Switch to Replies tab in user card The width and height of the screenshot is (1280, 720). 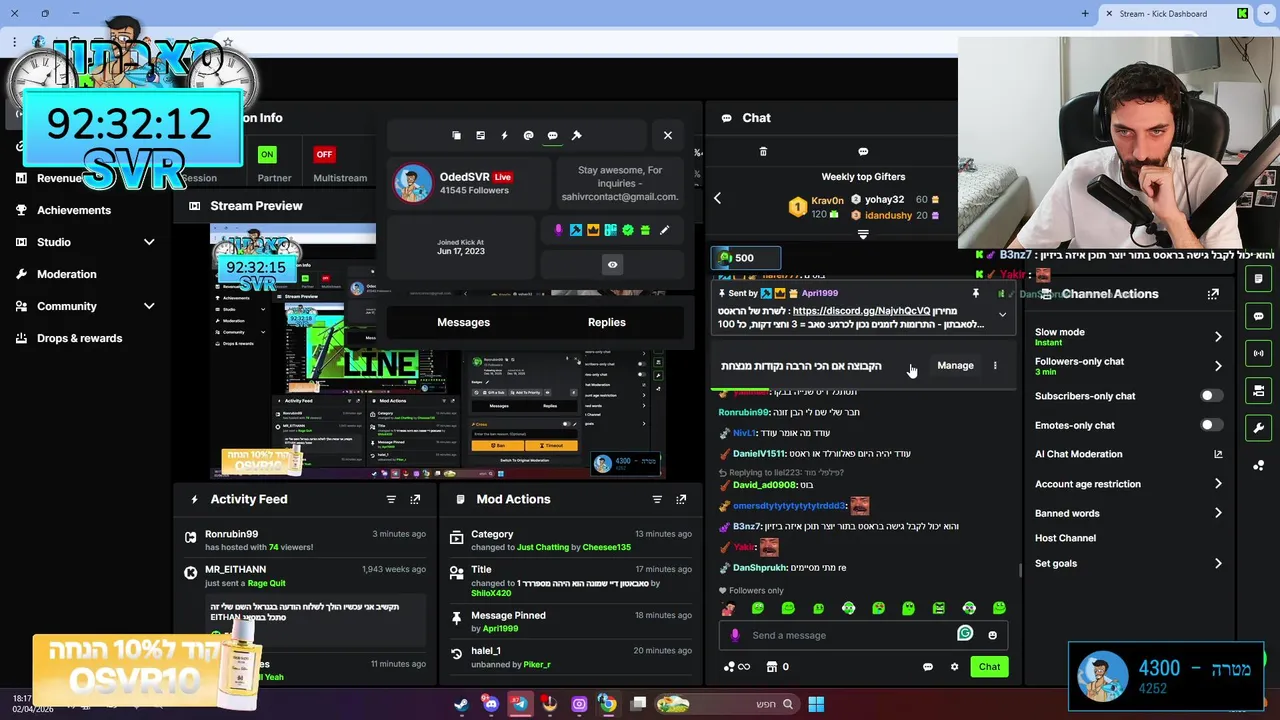tap(607, 322)
